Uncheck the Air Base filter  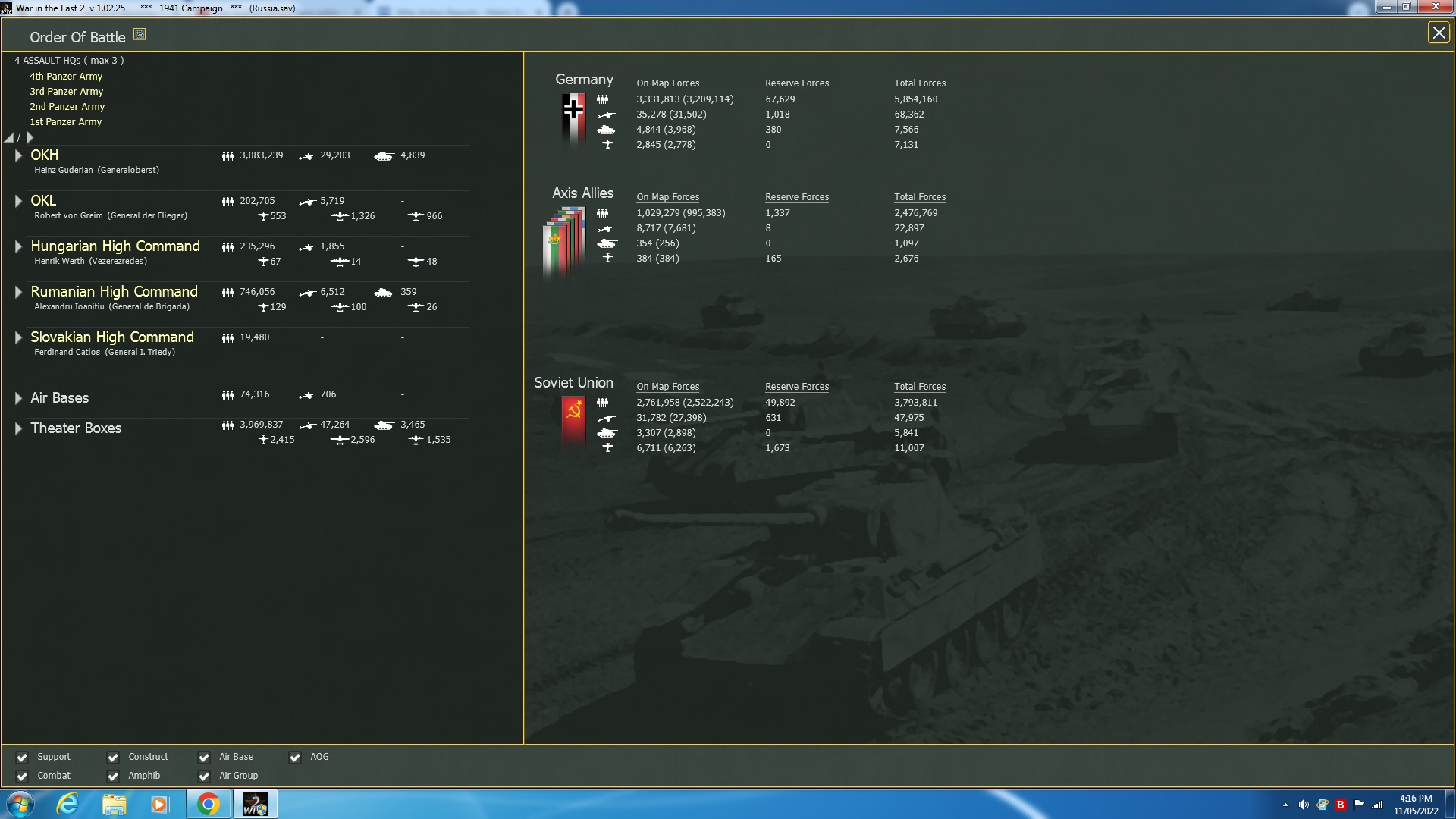coord(204,757)
